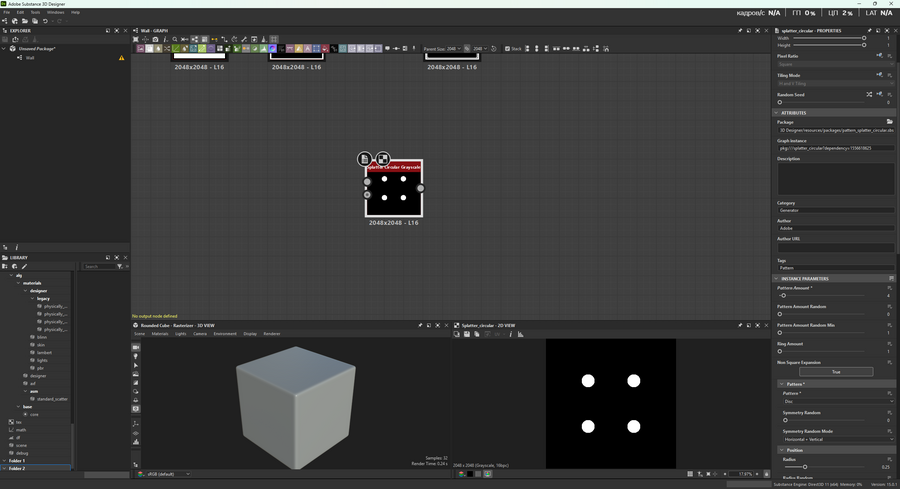The height and width of the screenshot is (489, 900).
Task: Click the shuffle icon for Random Seed
Action: coord(868,94)
